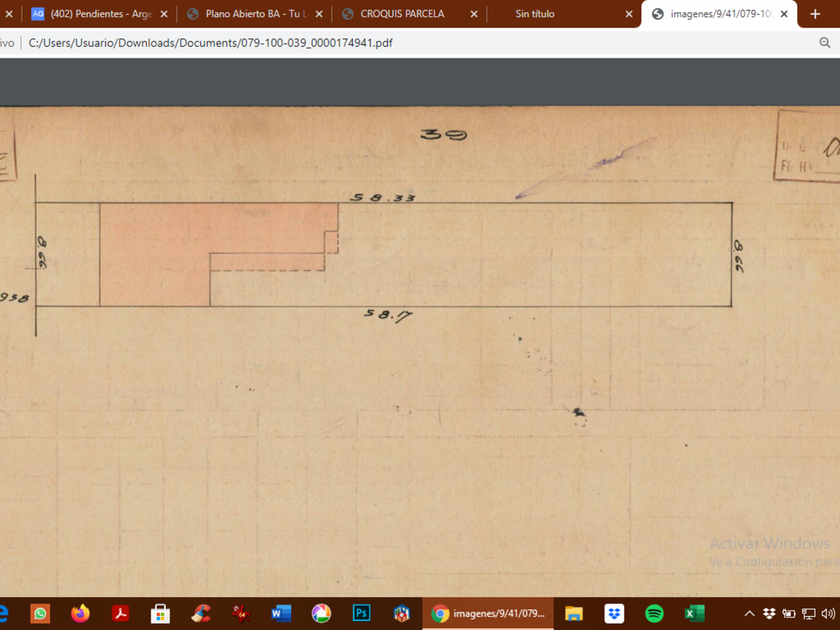This screenshot has width=840, height=630.
Task: Open Edge browser from the taskbar
Action: click(3, 613)
